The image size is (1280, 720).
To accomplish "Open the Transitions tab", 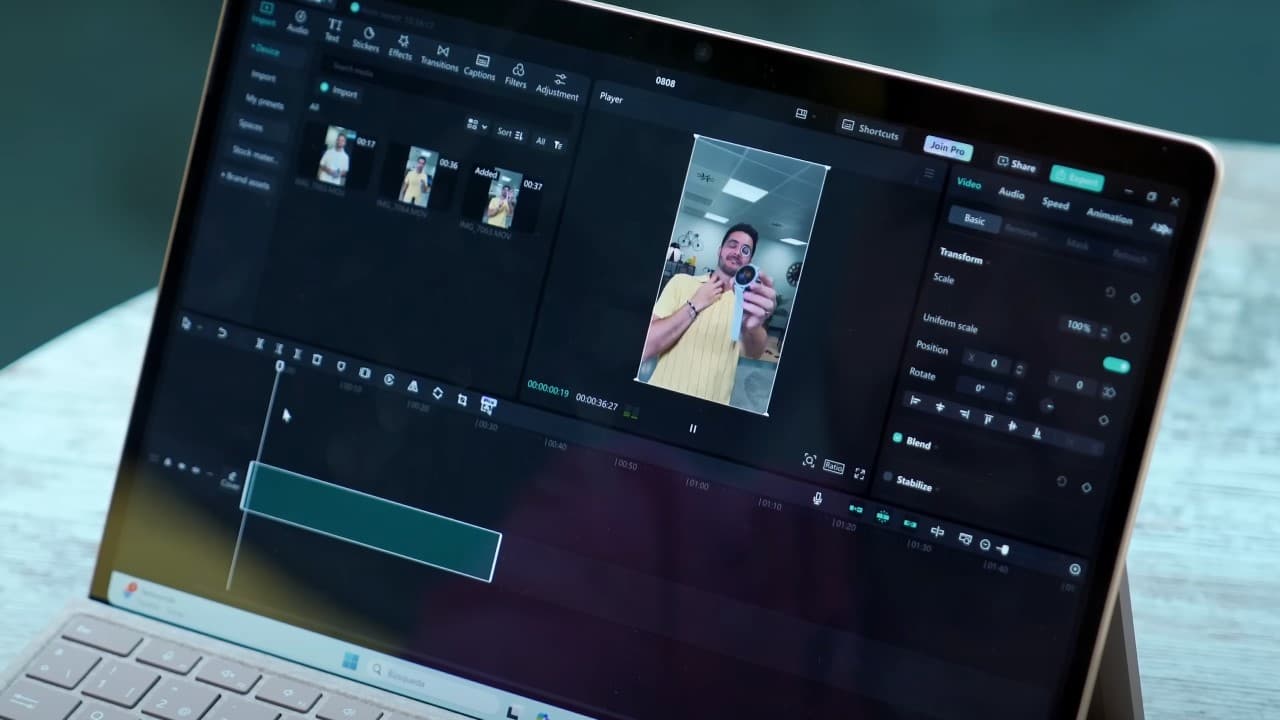I will coord(440,58).
